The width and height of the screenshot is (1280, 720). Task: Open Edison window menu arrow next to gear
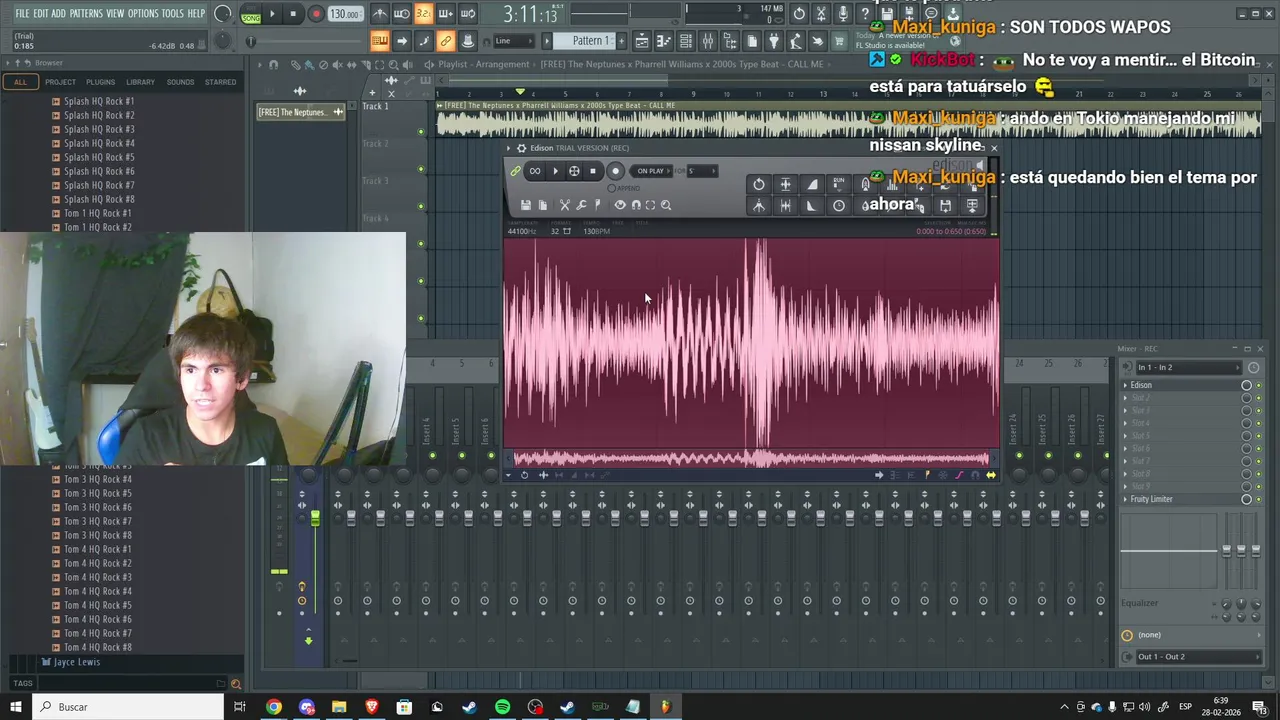508,148
